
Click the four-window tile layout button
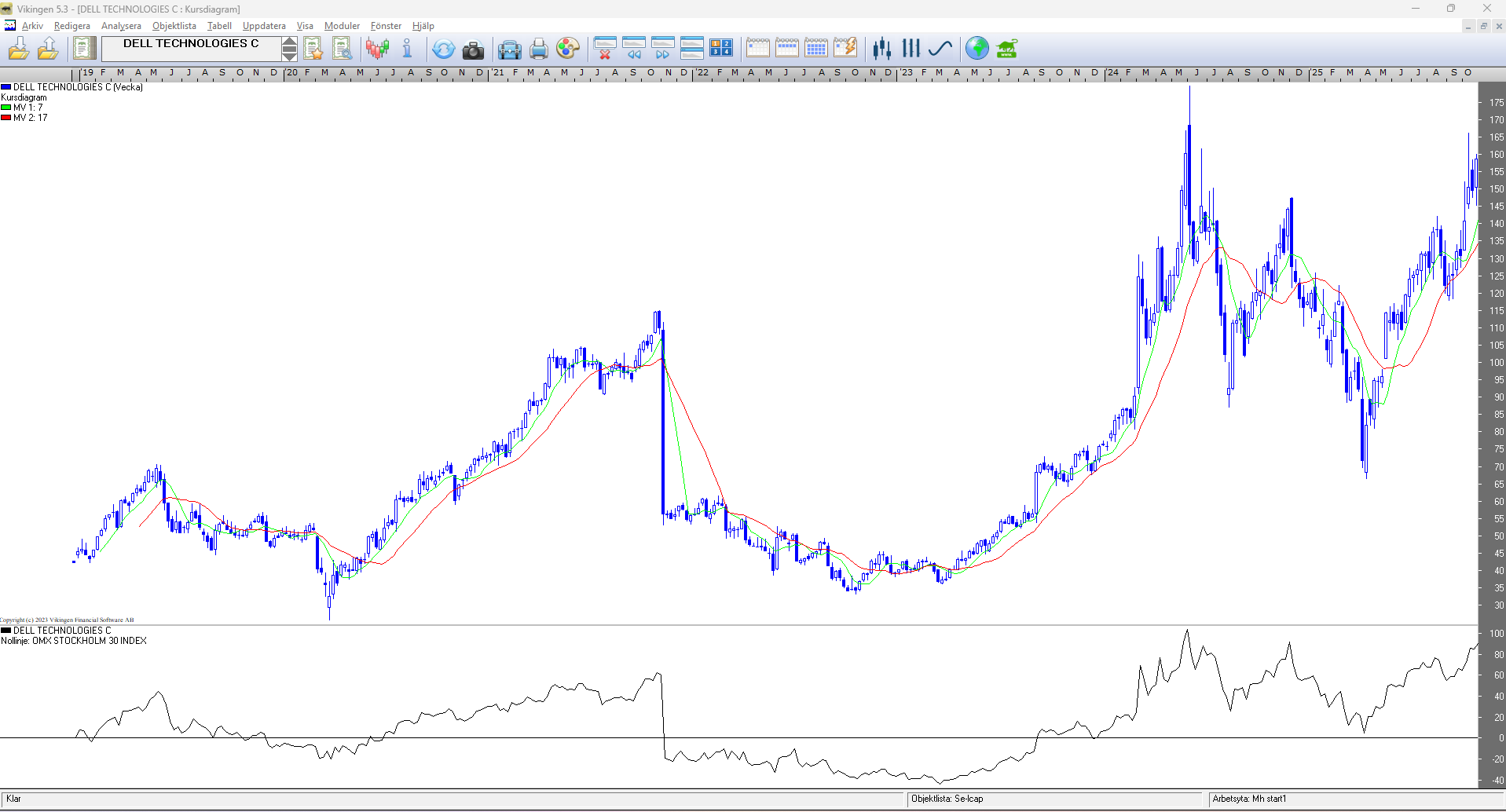pyautogui.click(x=720, y=49)
